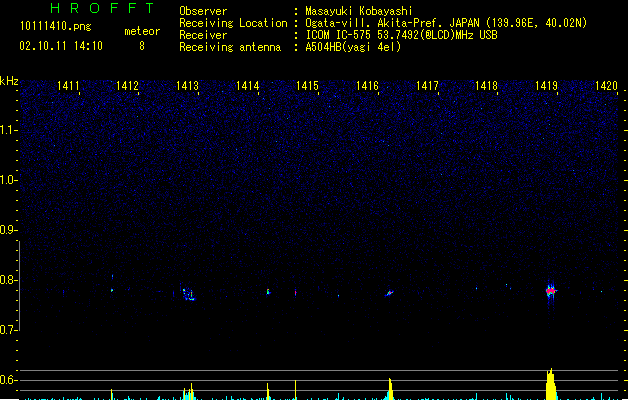Click the 1.1 kHz frequency label
This screenshot has height=400, width=629.
point(8,130)
